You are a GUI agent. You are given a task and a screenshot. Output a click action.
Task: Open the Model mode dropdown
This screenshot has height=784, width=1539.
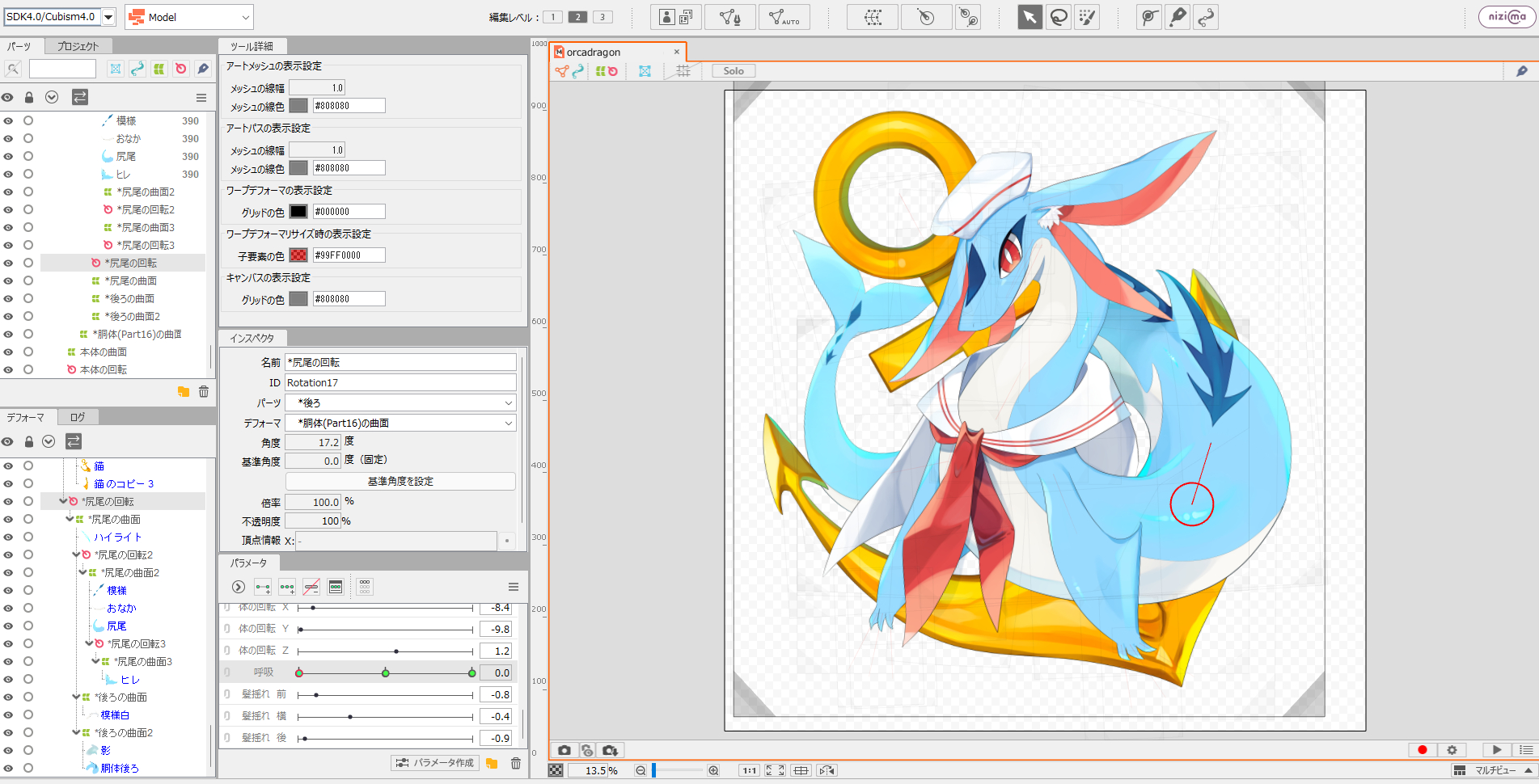click(189, 17)
